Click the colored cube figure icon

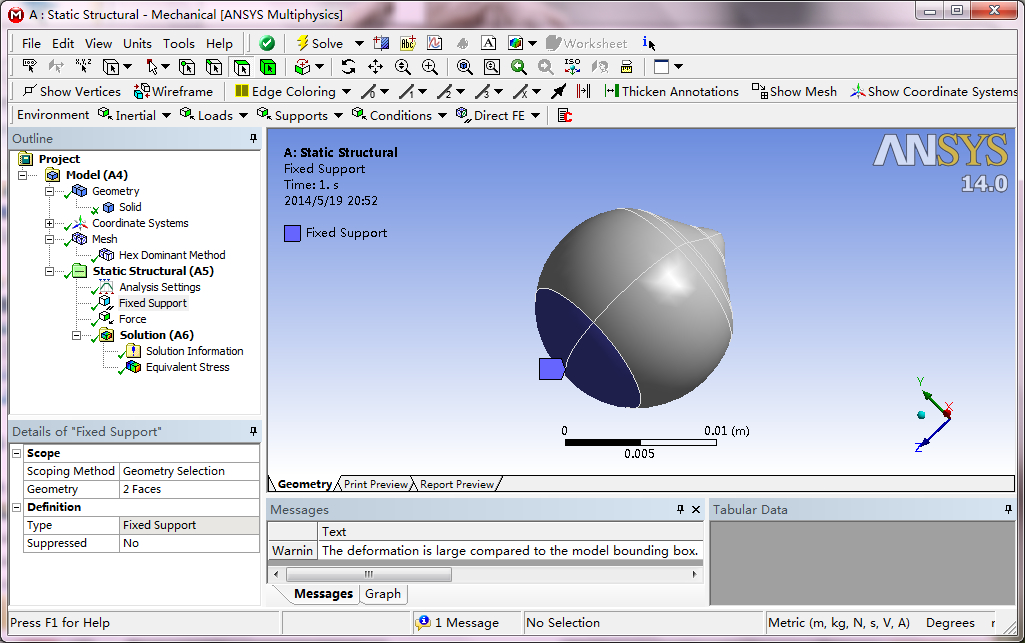click(516, 43)
